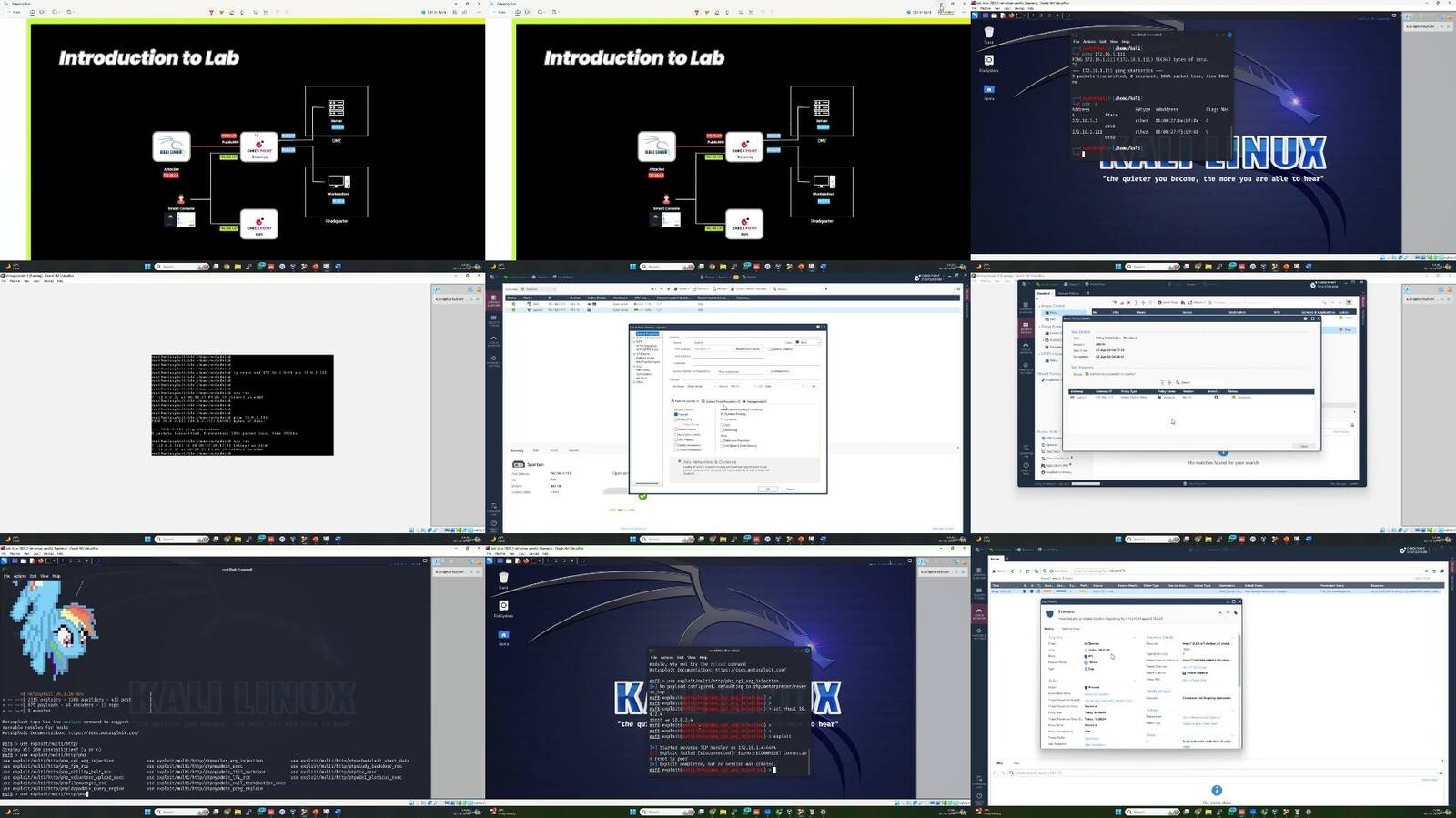The image size is (1456, 818).
Task: Open Files manager icon in ping frame's Kali panel
Action: coord(994,15)
